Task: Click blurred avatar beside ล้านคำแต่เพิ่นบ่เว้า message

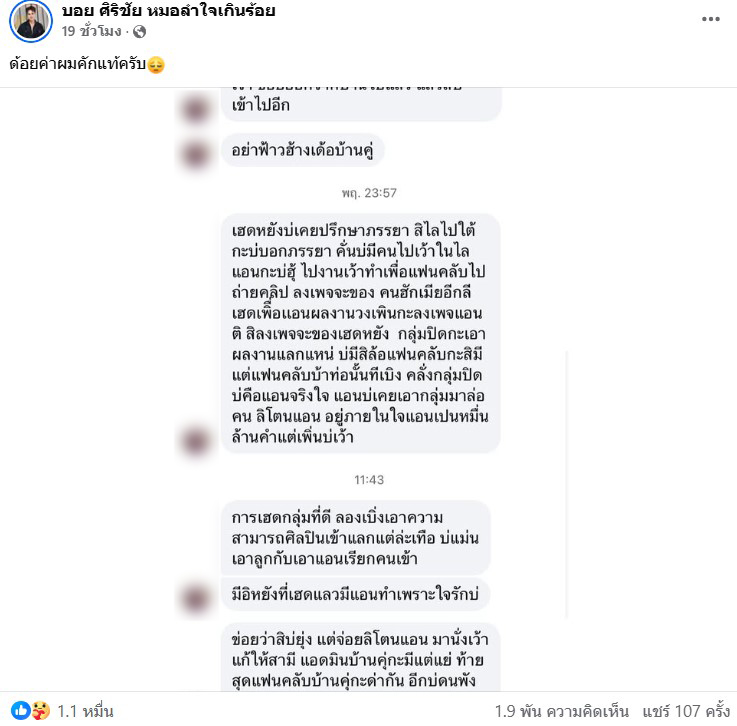Action: [x=196, y=441]
